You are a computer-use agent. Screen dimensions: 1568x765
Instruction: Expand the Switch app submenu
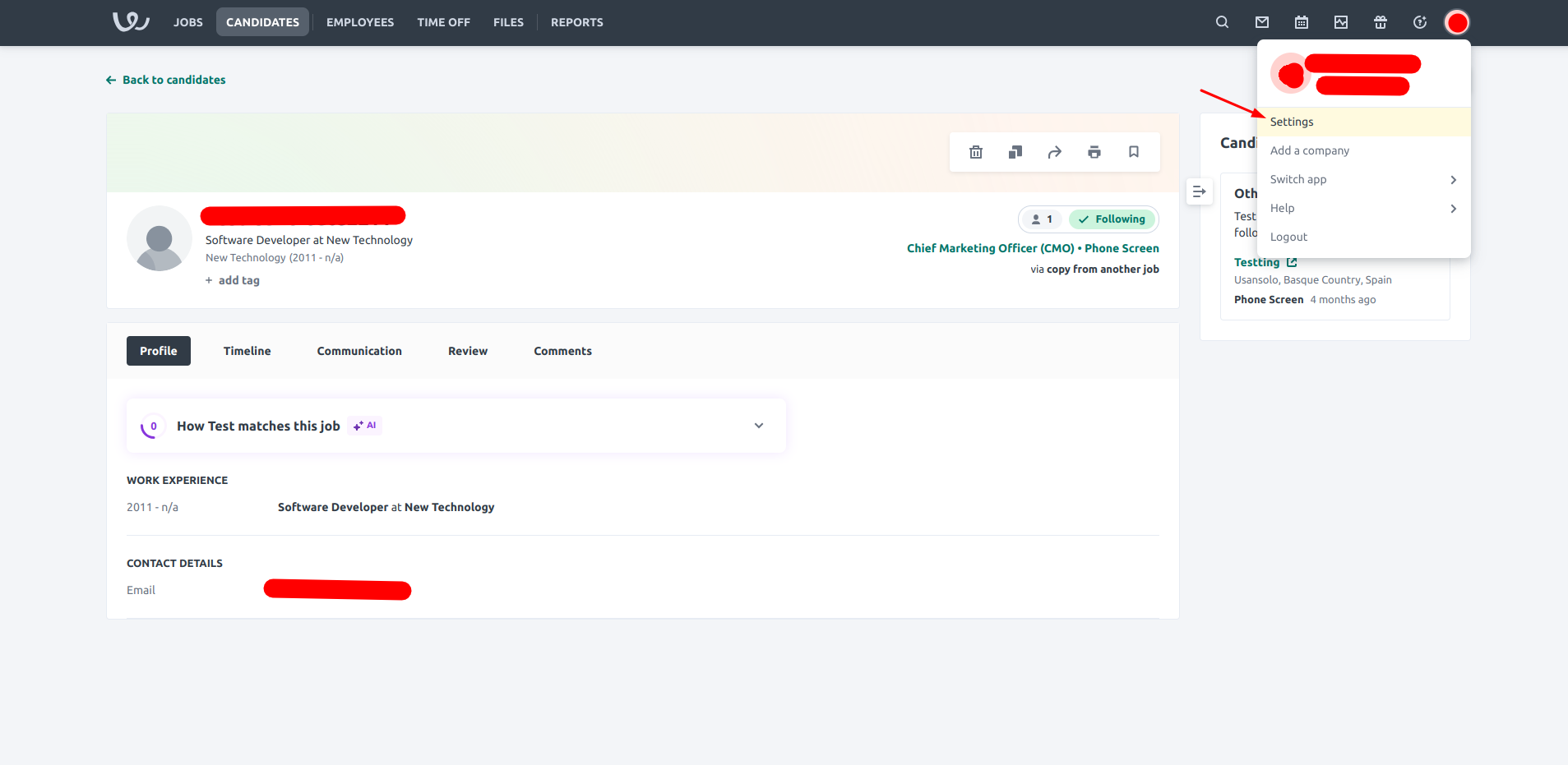1363,179
